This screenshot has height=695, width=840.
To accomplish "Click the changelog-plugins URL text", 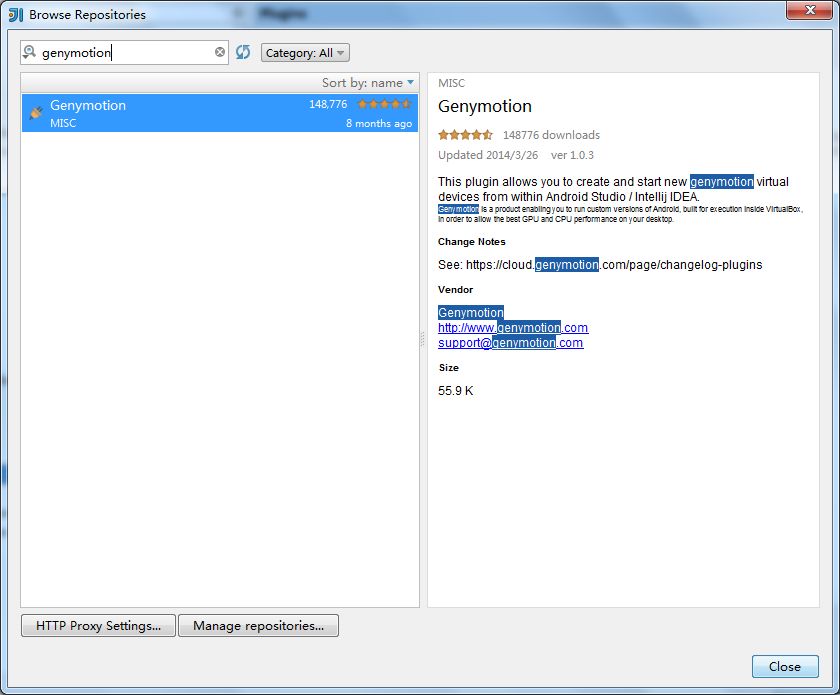I will tap(614, 265).
